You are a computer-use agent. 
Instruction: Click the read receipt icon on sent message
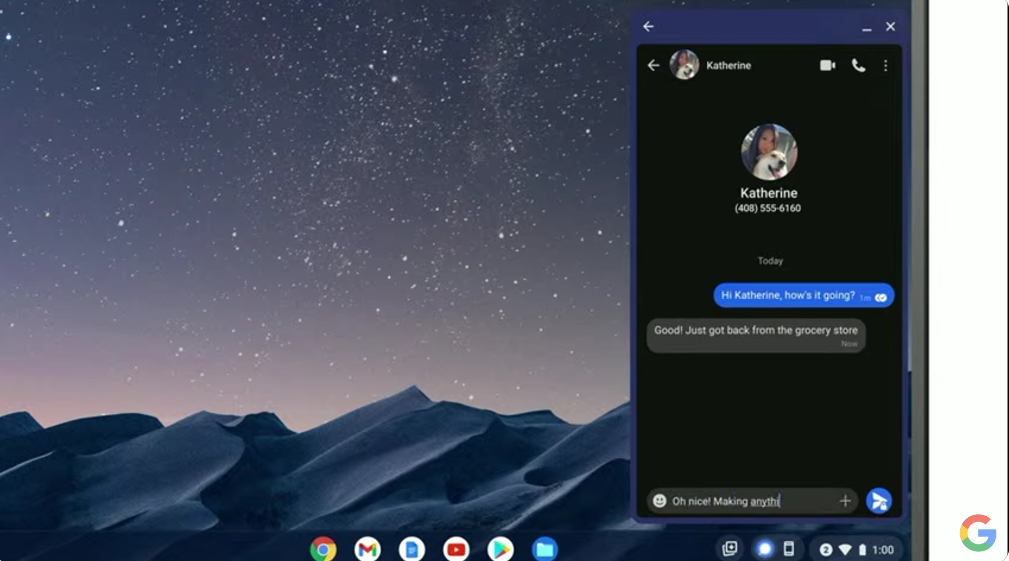[881, 297]
